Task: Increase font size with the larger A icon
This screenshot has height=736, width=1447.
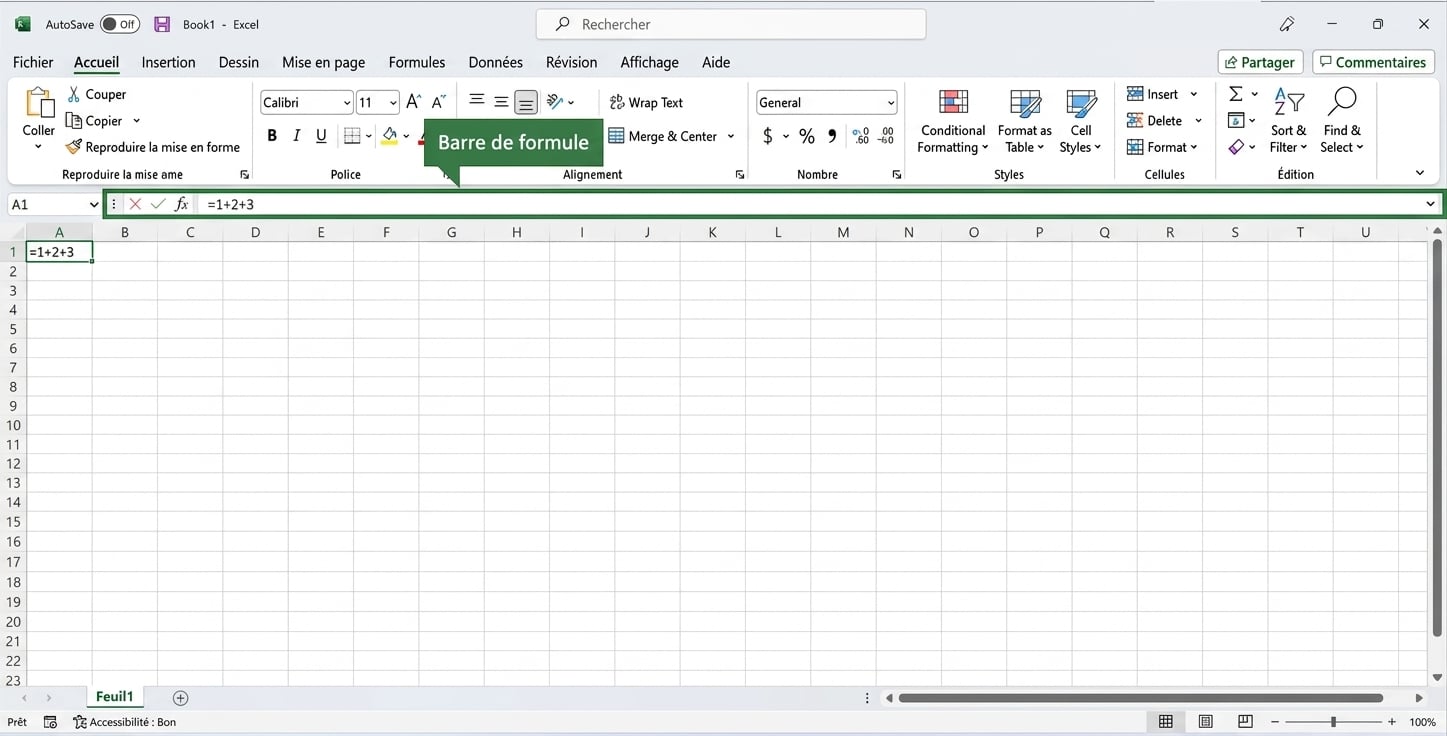Action: (413, 102)
